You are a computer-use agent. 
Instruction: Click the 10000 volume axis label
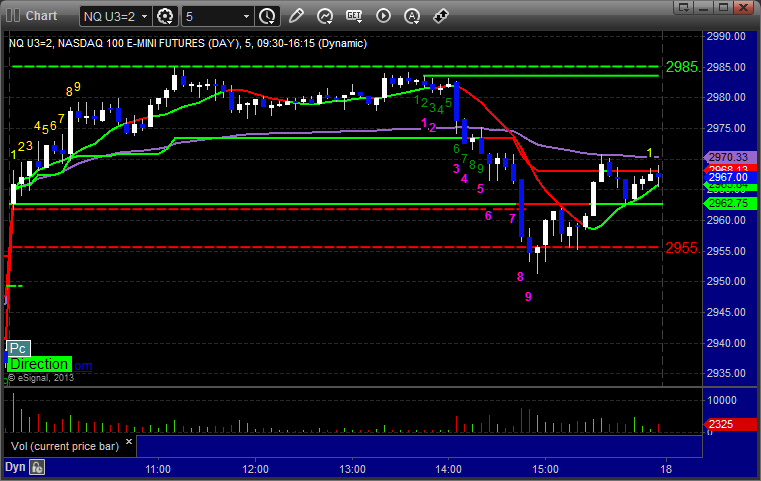coord(722,400)
